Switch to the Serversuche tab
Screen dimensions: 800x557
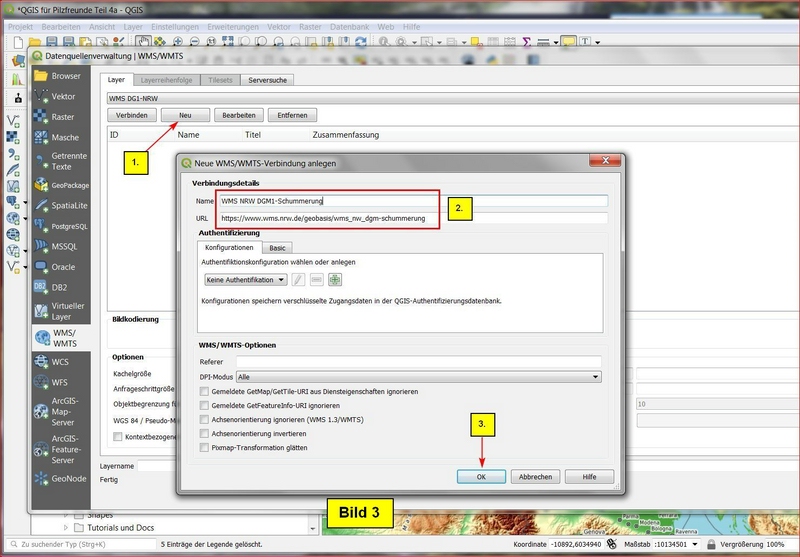pyautogui.click(x=267, y=80)
